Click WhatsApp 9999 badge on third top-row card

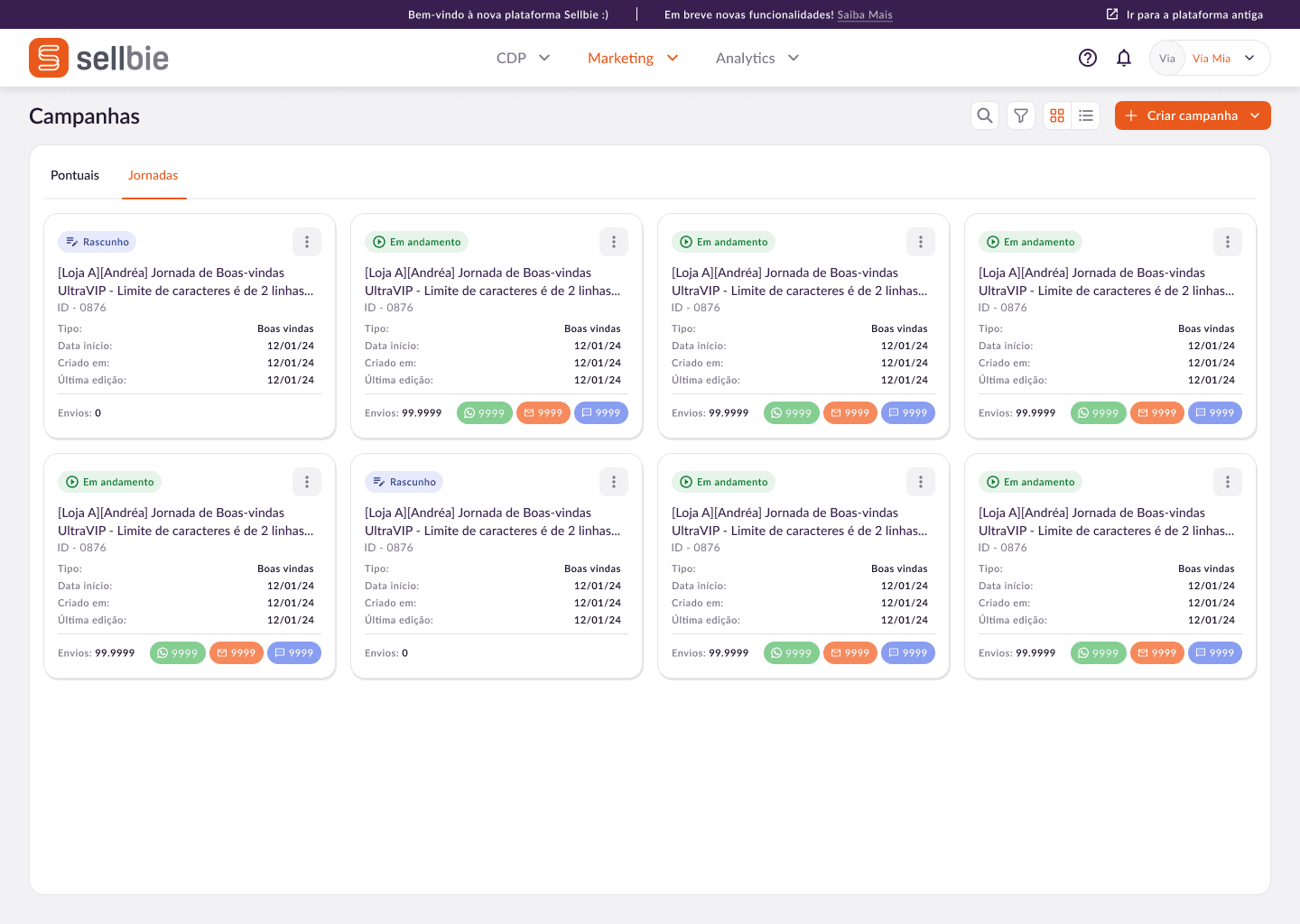[792, 413]
